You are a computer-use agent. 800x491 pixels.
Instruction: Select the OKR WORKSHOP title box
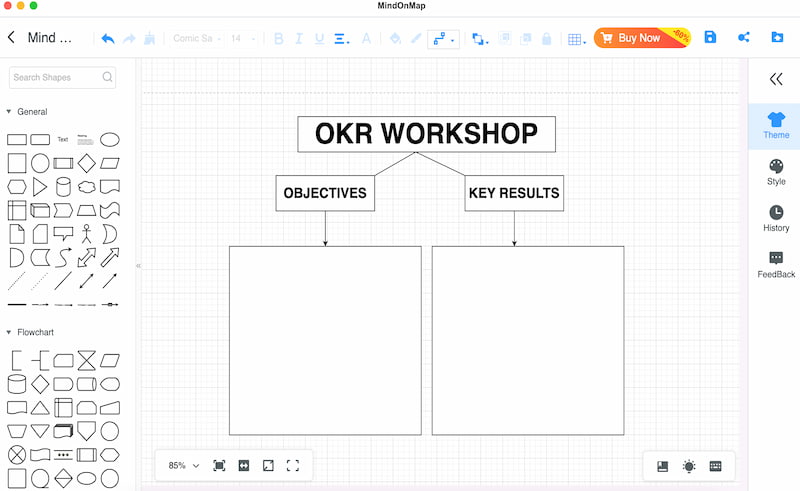(x=427, y=134)
